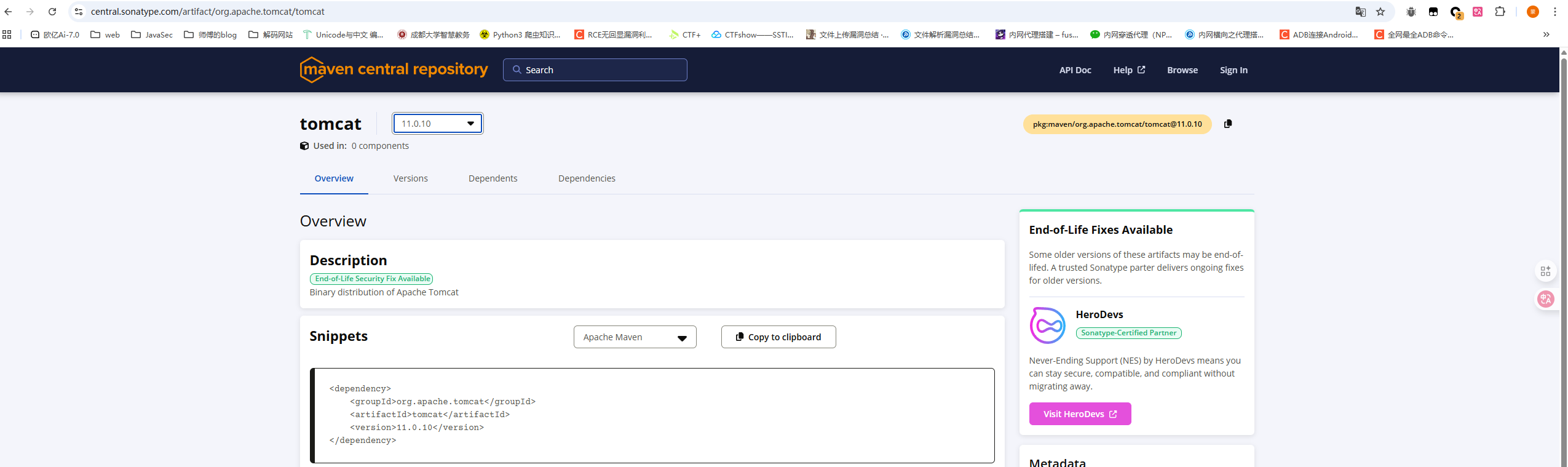Switch to the Versions tab
Image resolution: width=1568 pixels, height=467 pixels.
[410, 178]
